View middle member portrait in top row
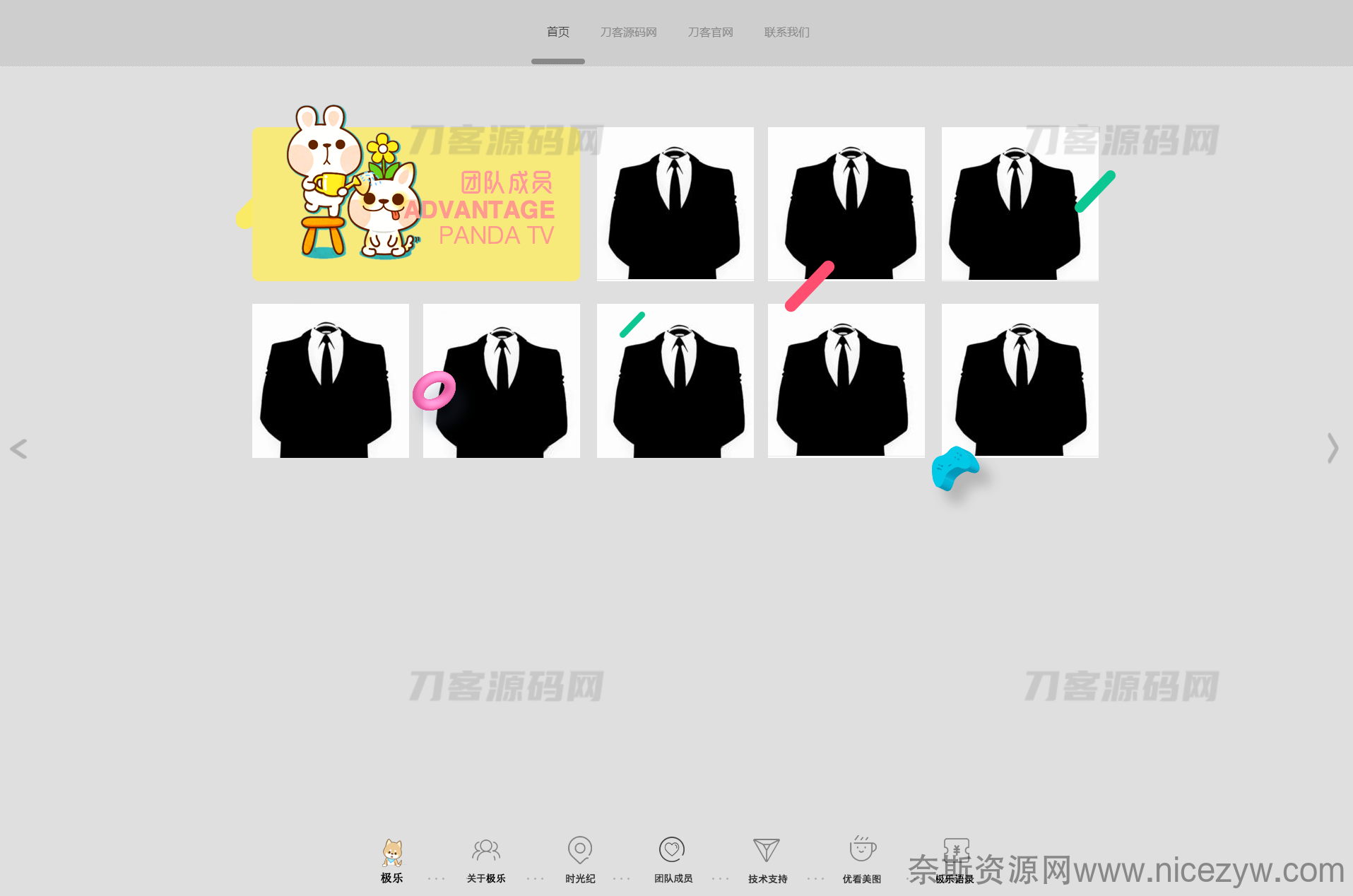 [846, 204]
